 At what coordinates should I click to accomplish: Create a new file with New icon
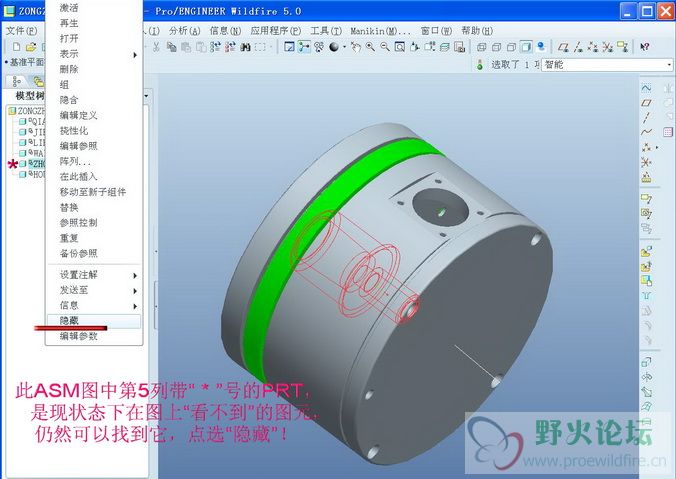[x=17, y=47]
